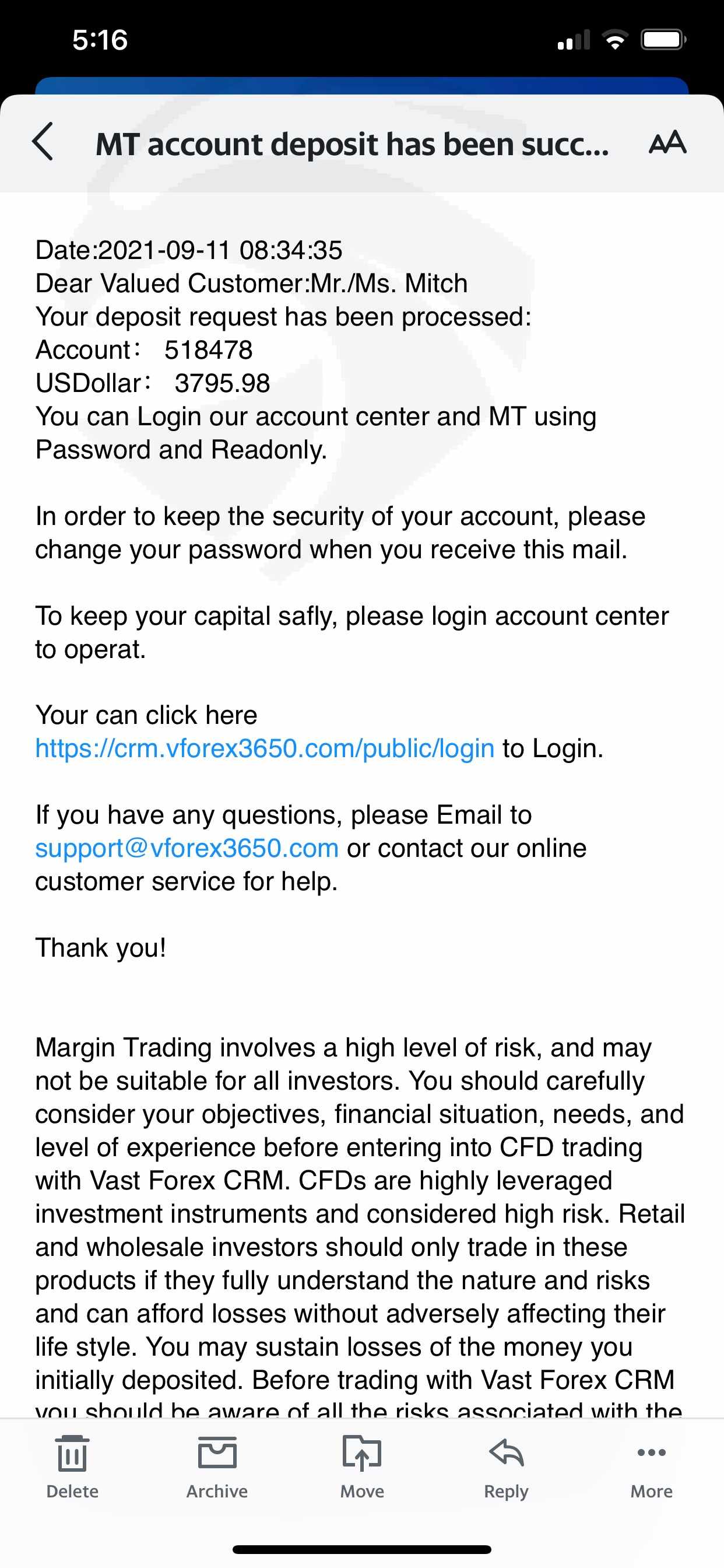Tap the cellular signal bars icon
The image size is (724, 1568).
tap(574, 41)
